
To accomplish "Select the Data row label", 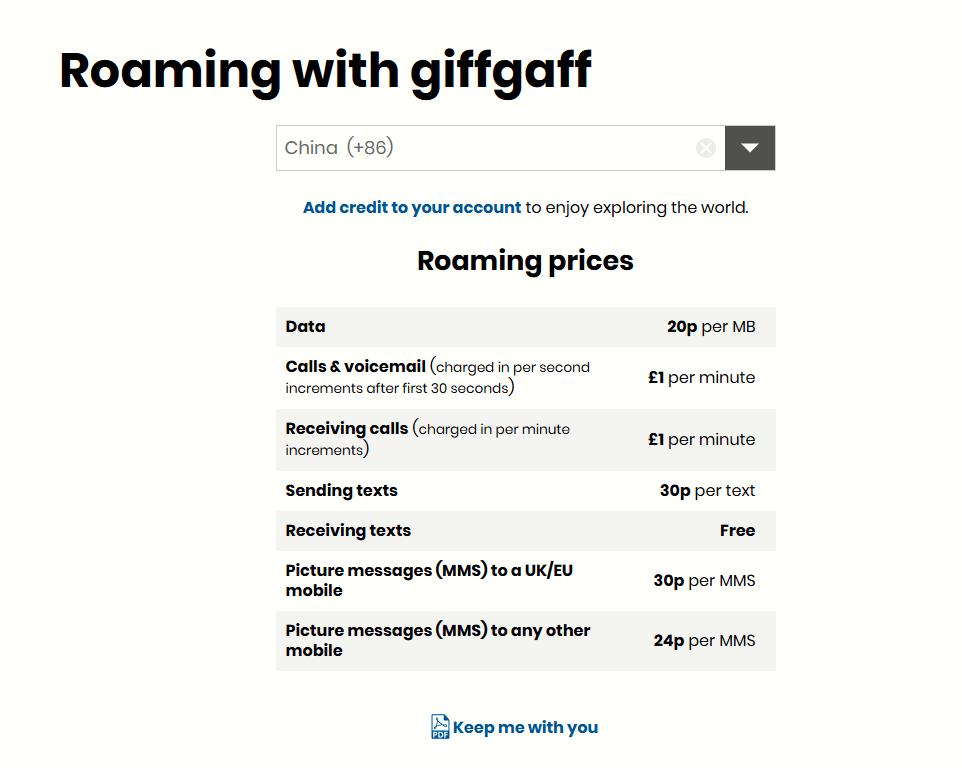I will click(305, 327).
